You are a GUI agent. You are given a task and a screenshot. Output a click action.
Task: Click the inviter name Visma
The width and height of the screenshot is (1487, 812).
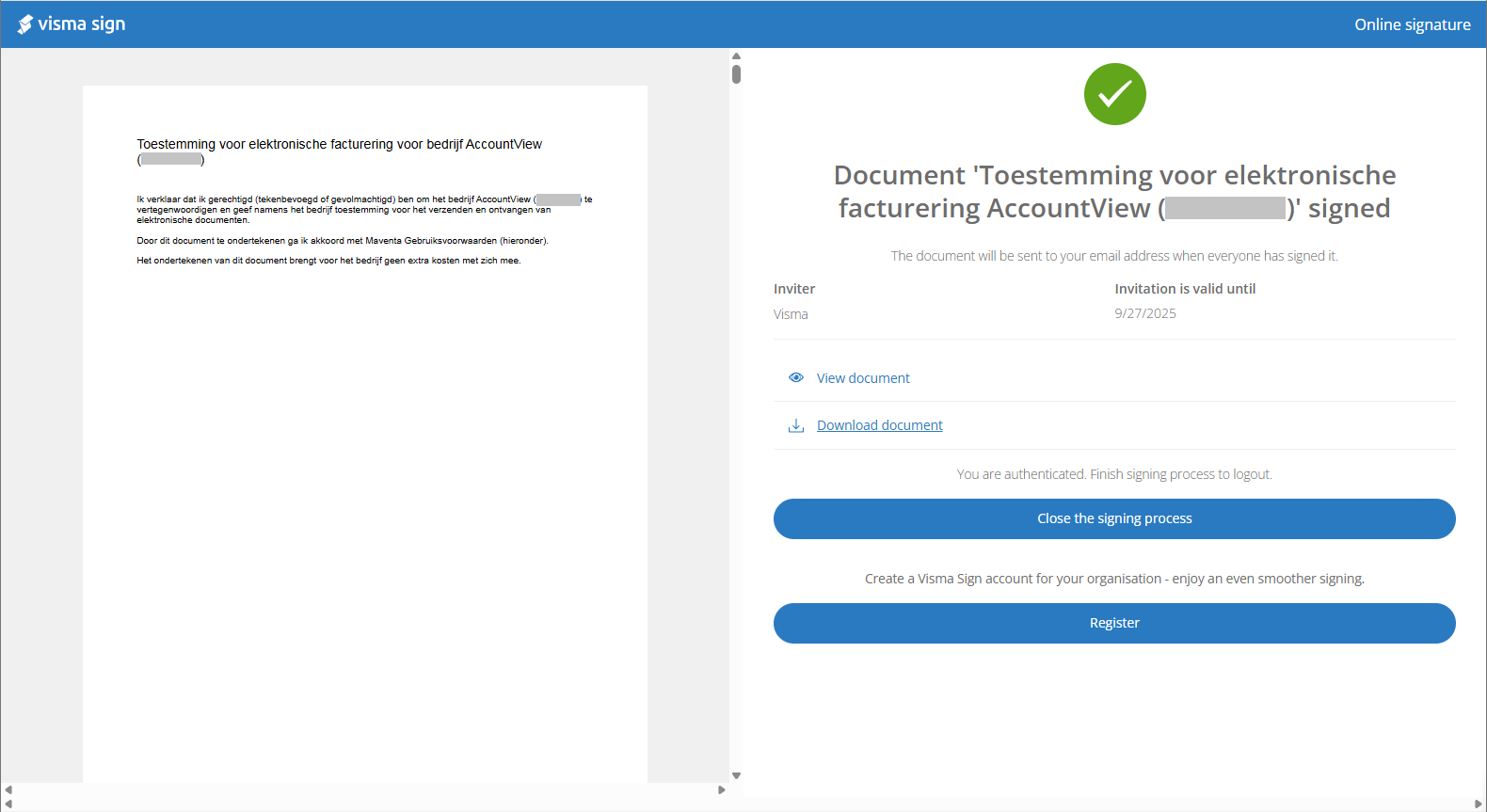(791, 314)
